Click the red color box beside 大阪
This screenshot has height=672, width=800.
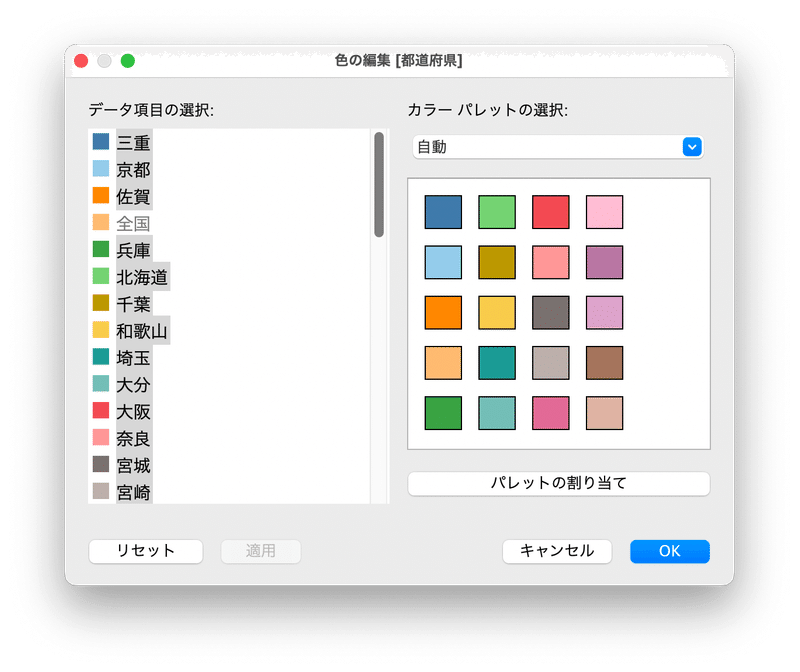101,410
